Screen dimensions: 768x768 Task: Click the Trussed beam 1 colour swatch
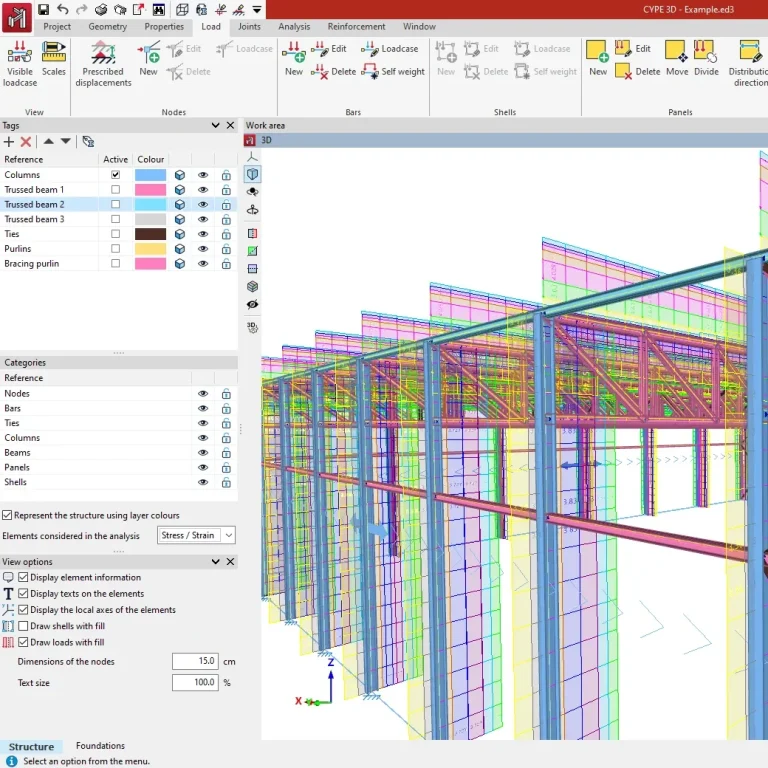[x=150, y=190]
